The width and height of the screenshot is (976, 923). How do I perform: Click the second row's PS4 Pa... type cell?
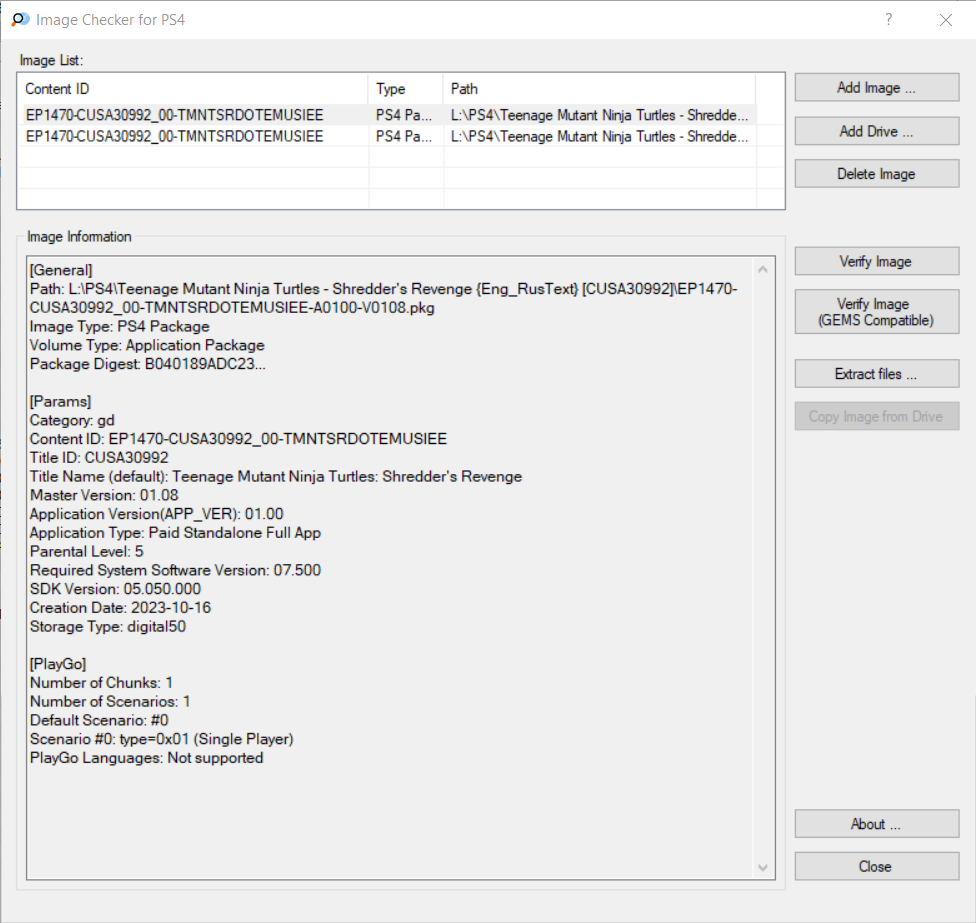pyautogui.click(x=404, y=136)
